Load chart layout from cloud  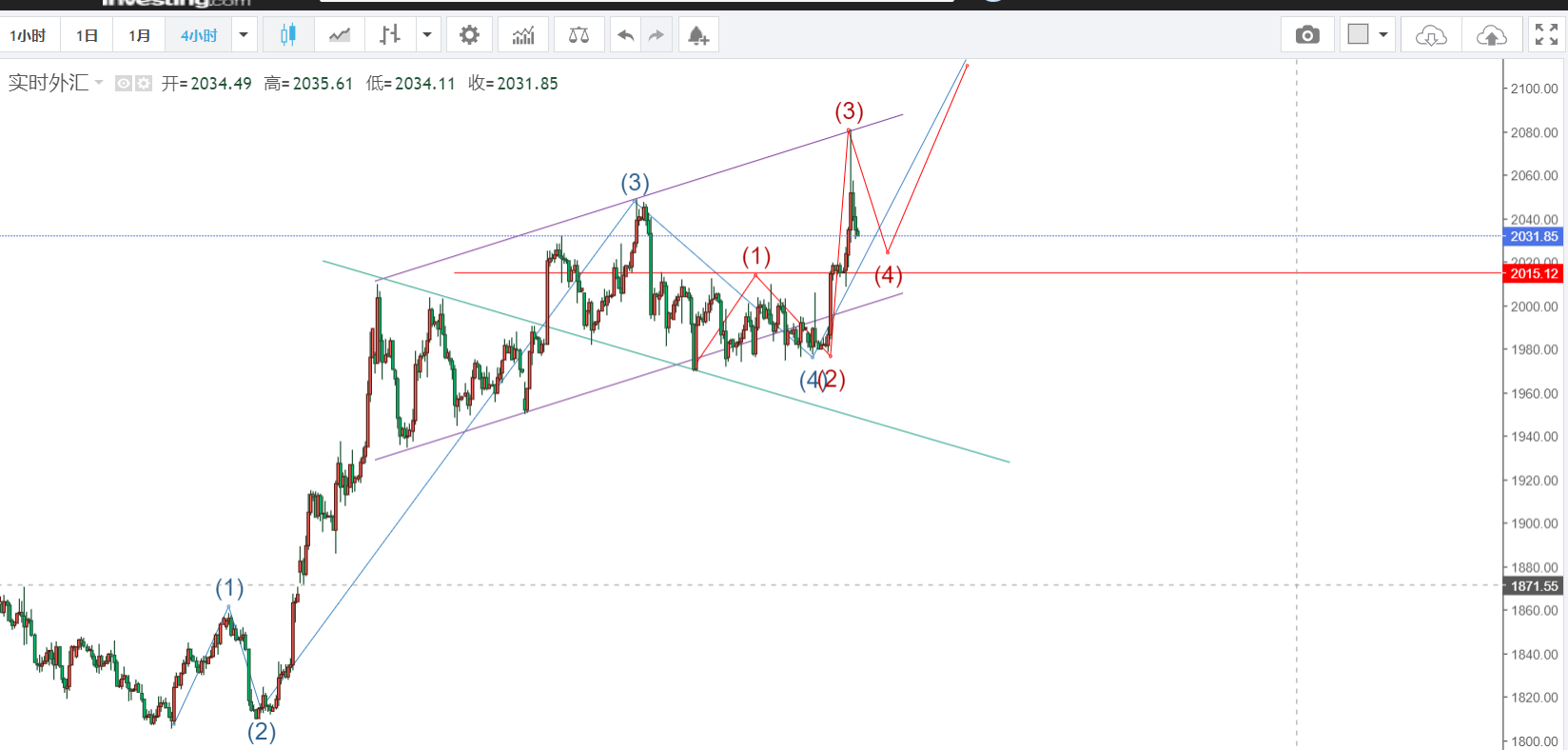1431,35
